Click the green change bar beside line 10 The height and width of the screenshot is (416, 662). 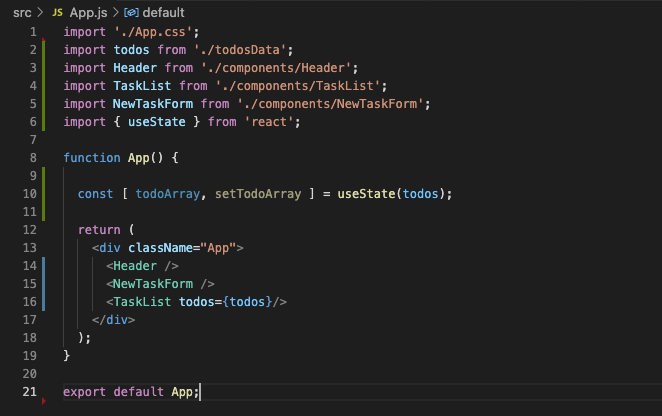[43, 194]
